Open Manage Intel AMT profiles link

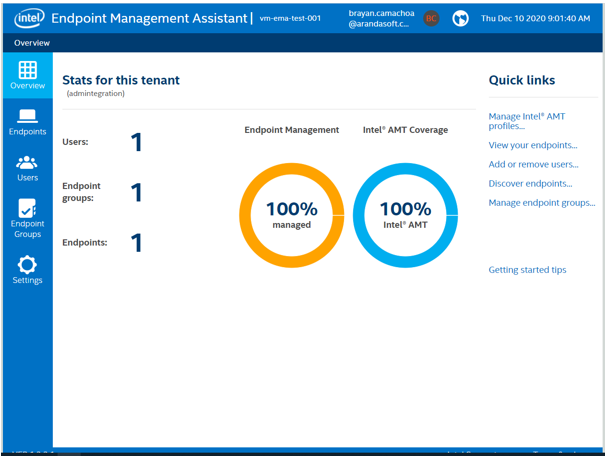click(x=526, y=121)
